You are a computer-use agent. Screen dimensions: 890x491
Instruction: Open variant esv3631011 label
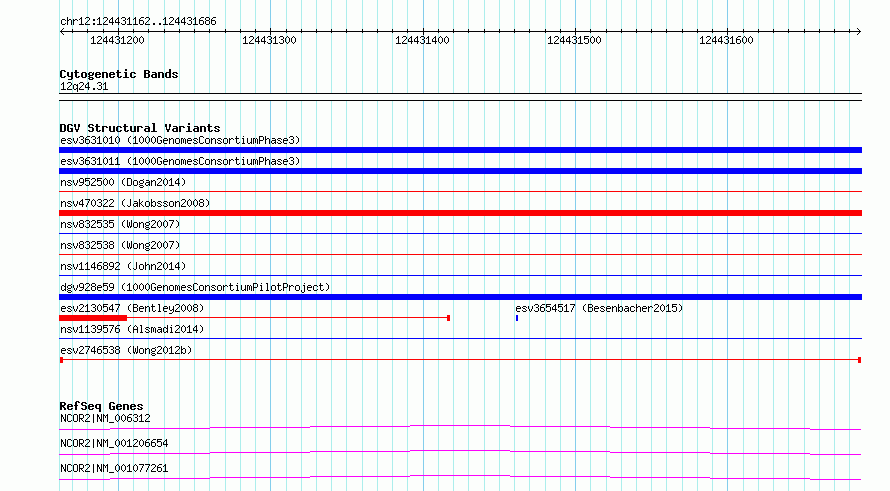click(x=180, y=161)
